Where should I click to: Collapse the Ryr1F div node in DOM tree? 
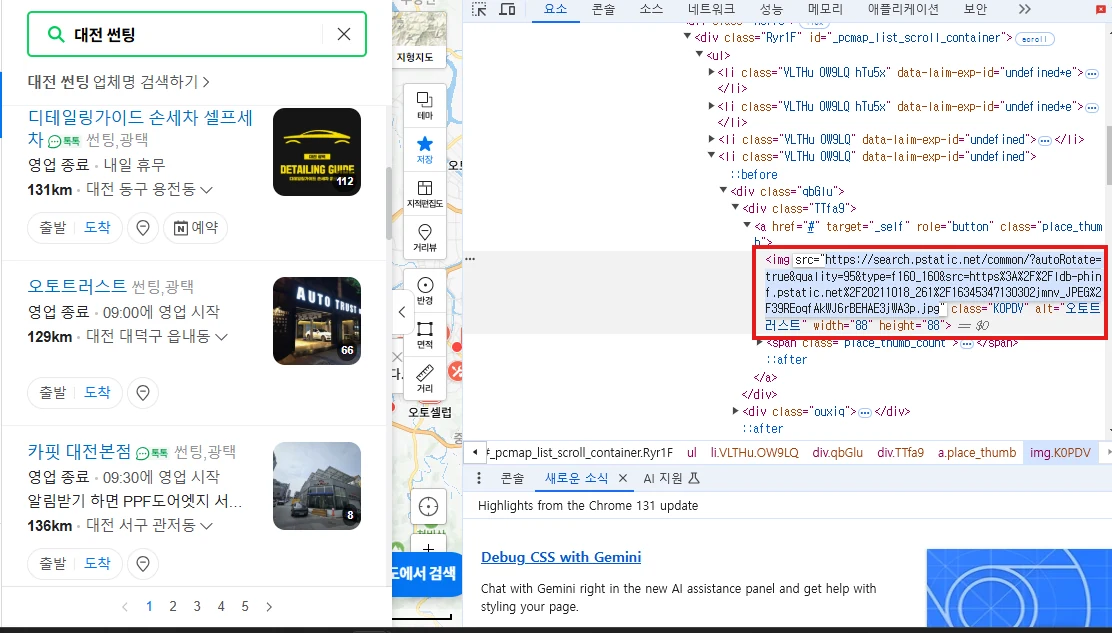(x=687, y=37)
